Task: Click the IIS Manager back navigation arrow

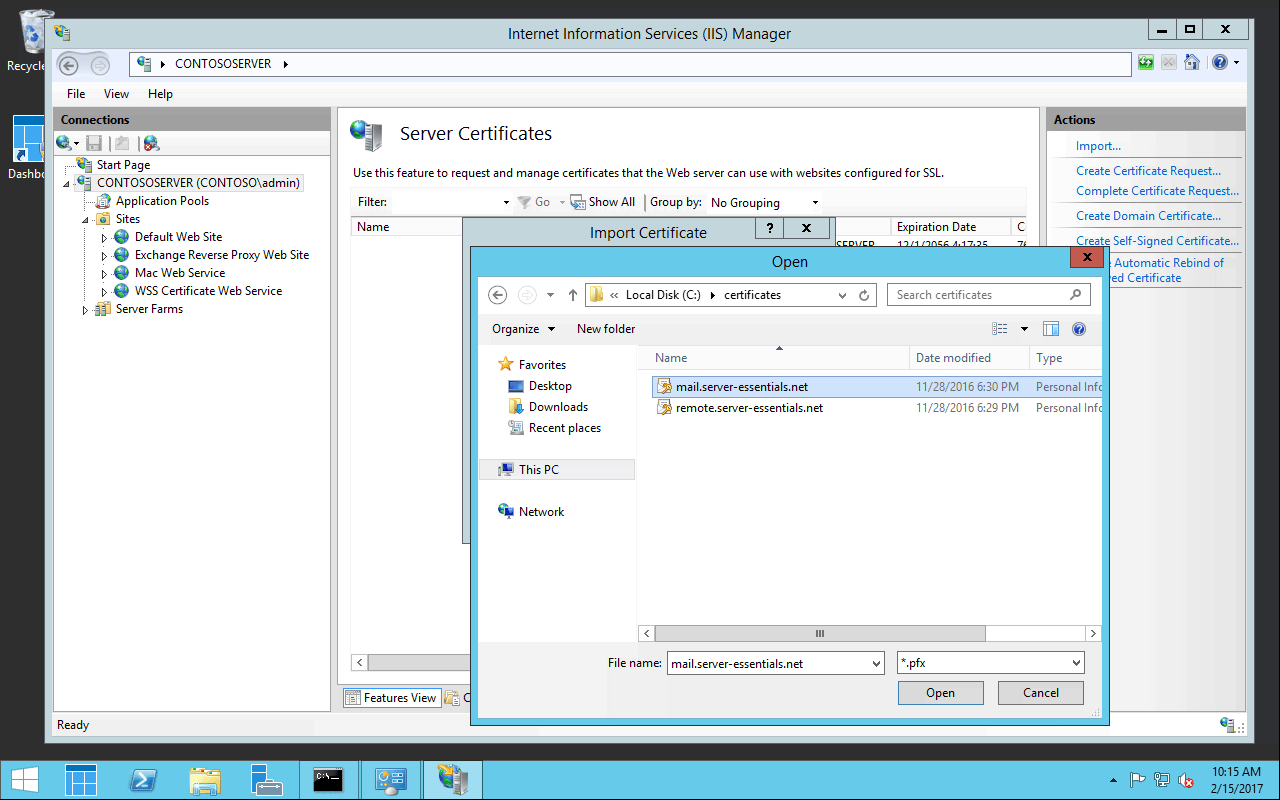Action: [68, 65]
